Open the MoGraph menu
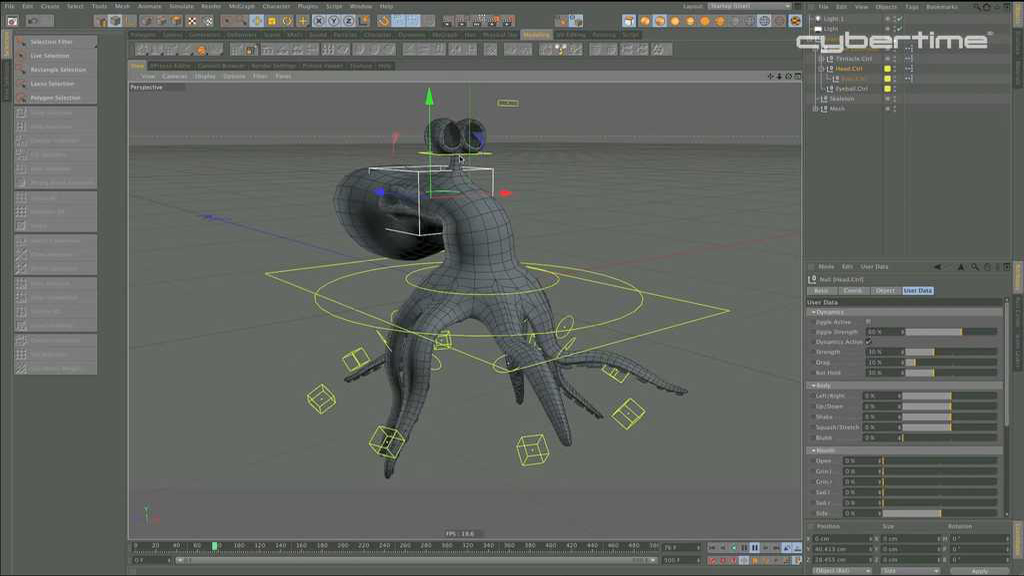 [241, 6]
